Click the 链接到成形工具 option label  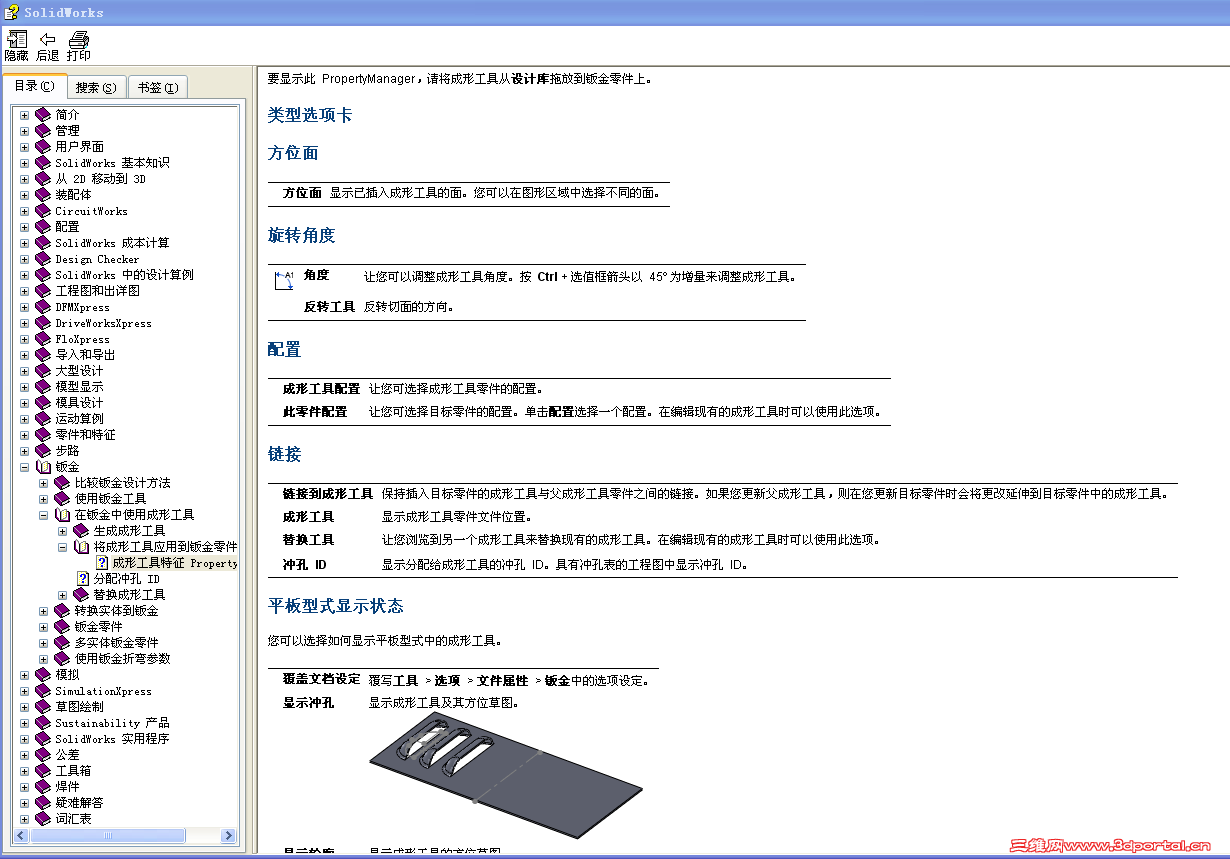328,494
